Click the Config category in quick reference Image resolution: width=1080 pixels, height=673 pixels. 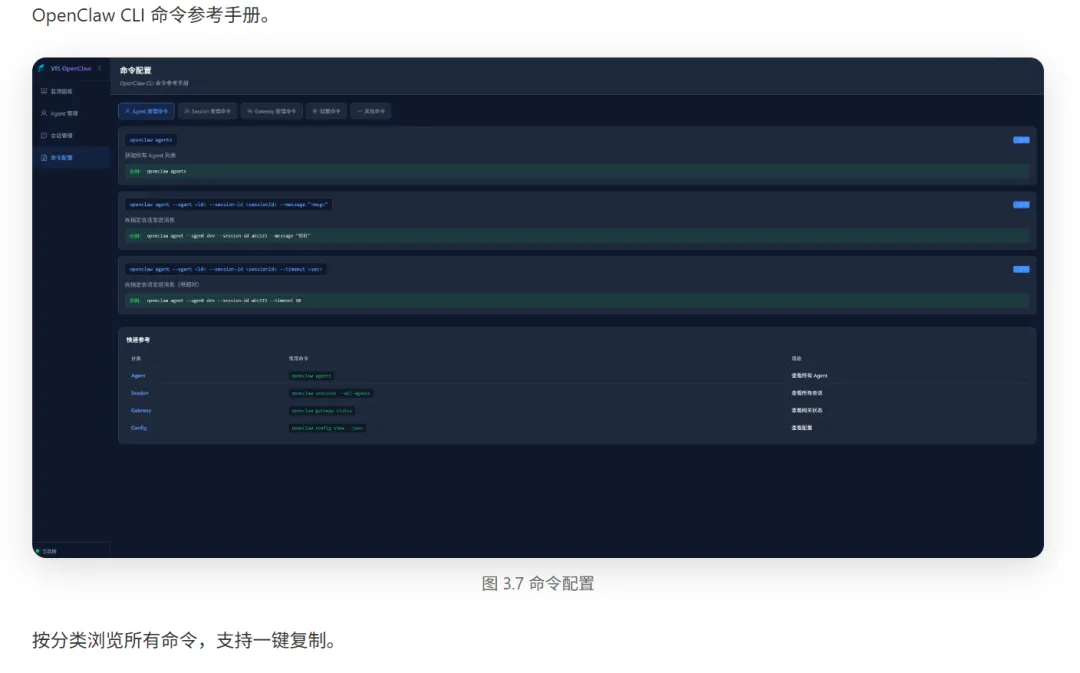(138, 428)
